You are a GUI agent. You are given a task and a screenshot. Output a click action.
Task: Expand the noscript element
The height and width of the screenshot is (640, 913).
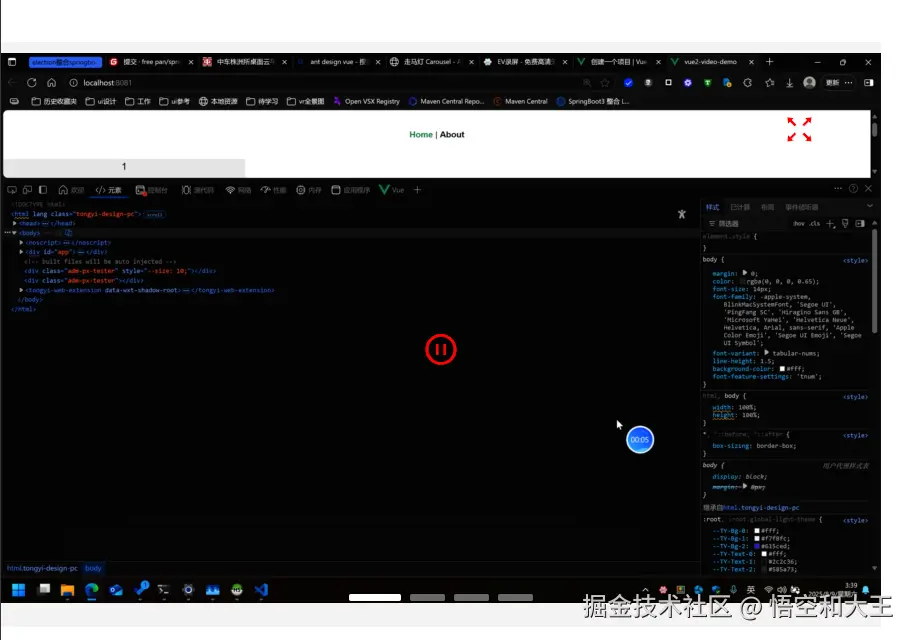click(x=22, y=243)
